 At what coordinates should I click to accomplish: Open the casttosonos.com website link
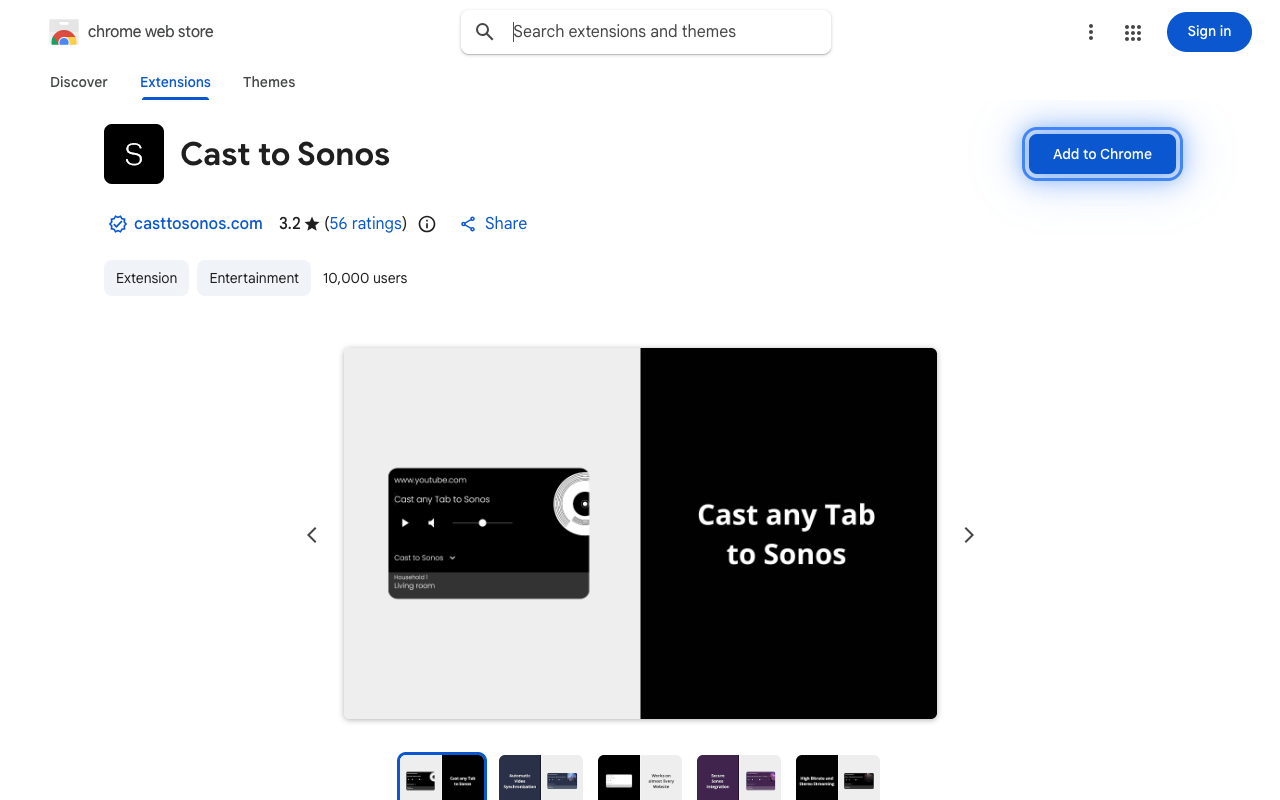198,224
